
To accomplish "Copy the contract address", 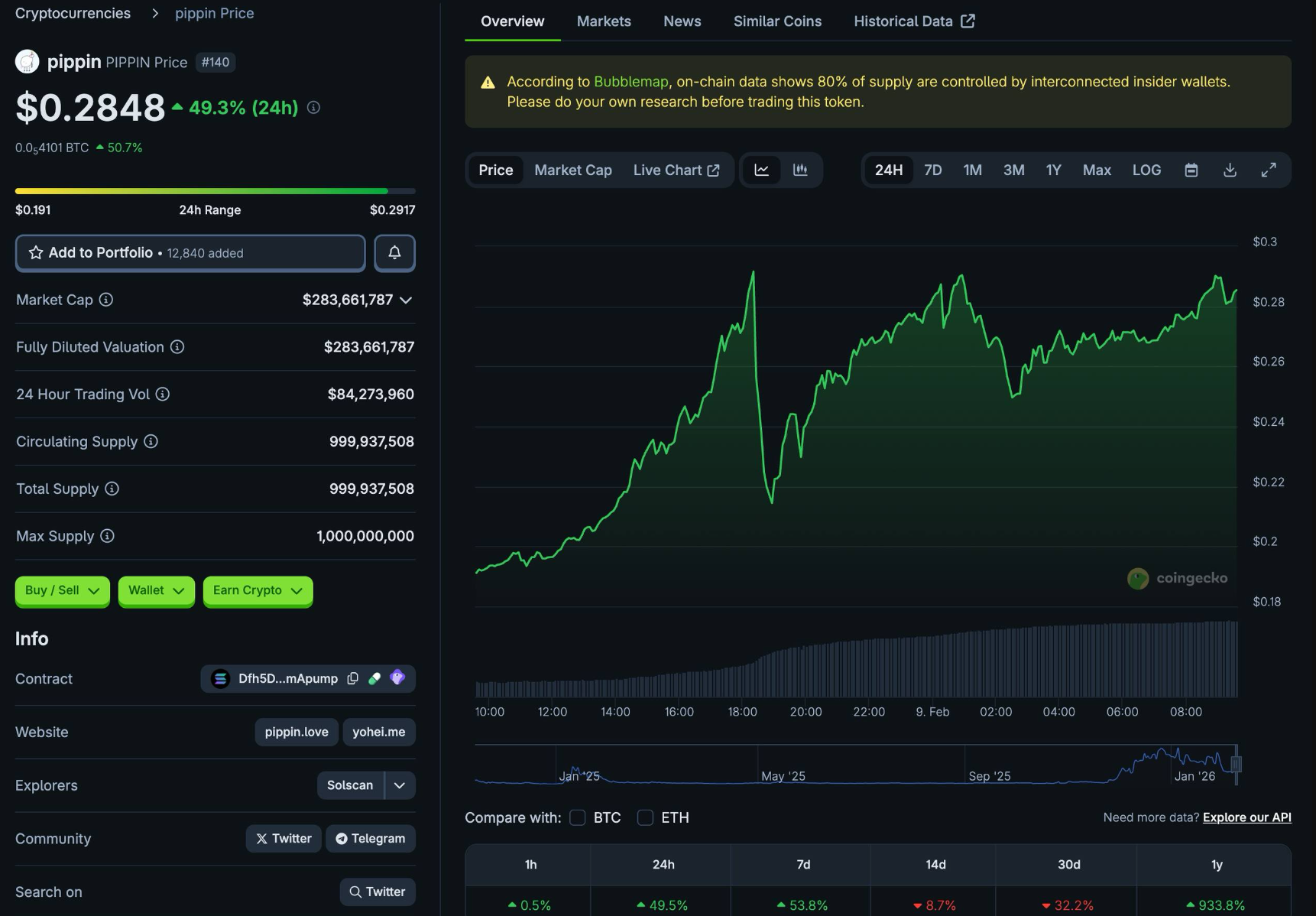I will click(352, 678).
